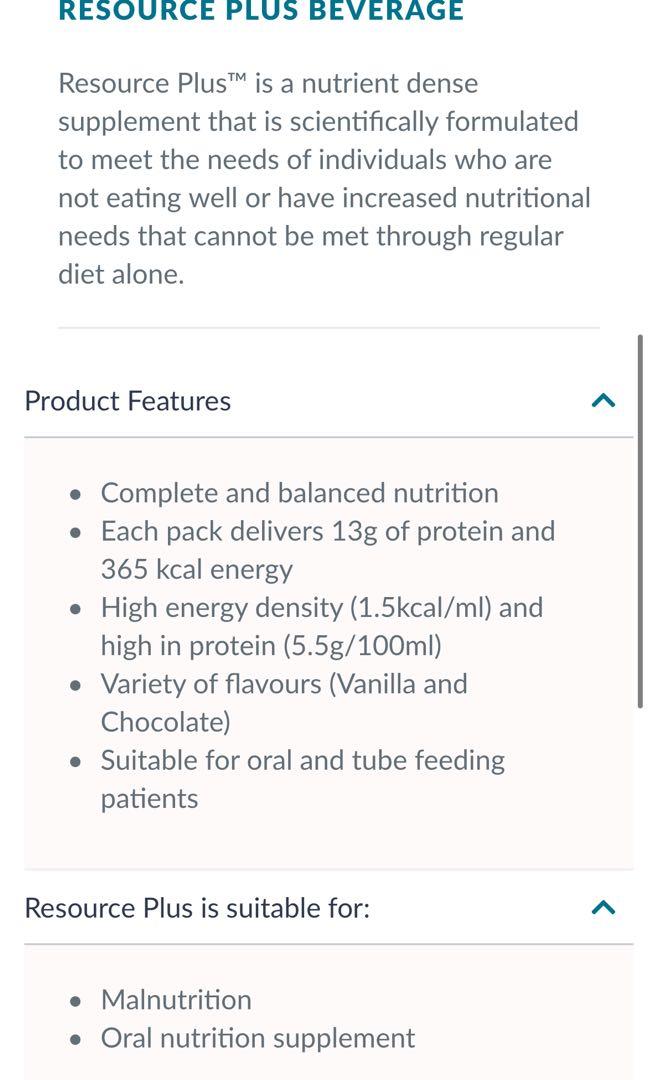Click the Suitable for oral and tube feeding bullet
This screenshot has width=648, height=1080.
click(x=302, y=760)
